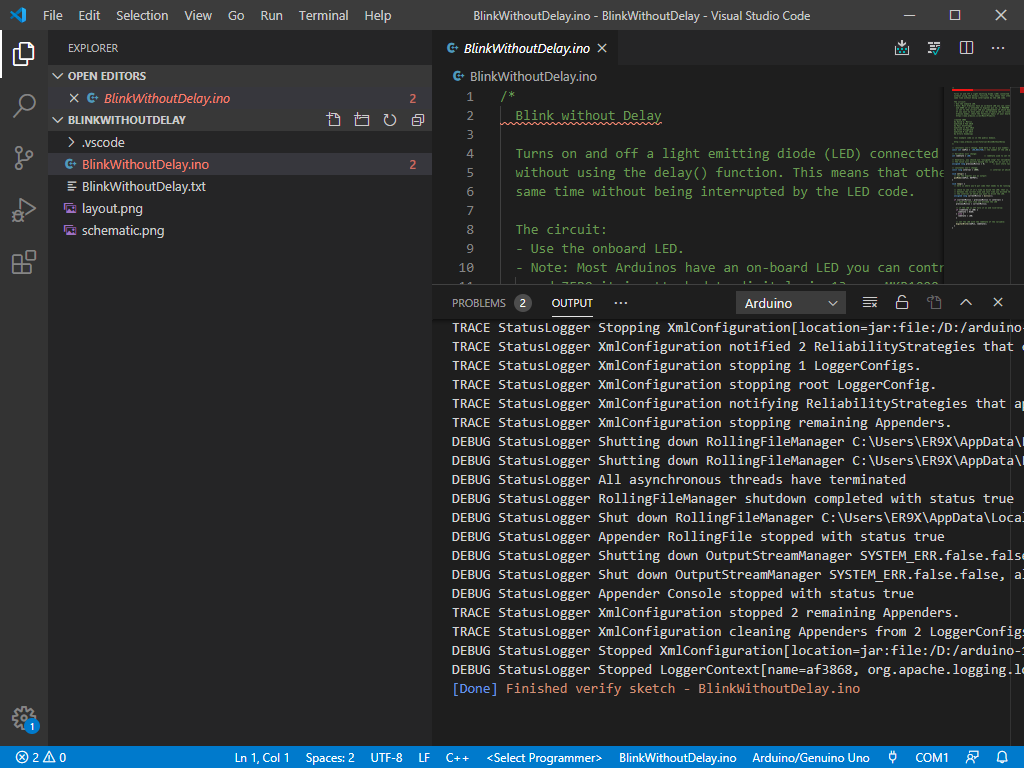Screen dimensions: 1024x768
Task: Open the Help menu
Action: click(377, 15)
